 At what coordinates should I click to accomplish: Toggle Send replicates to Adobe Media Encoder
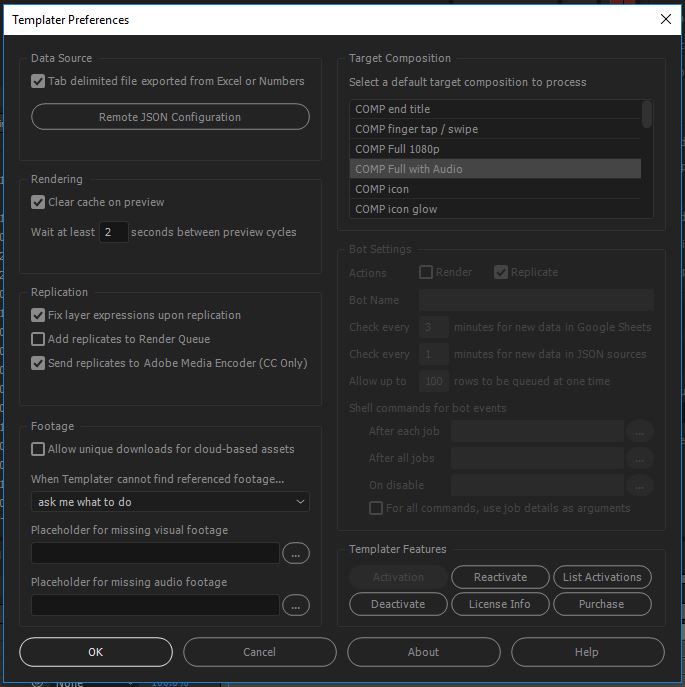[x=39, y=363]
